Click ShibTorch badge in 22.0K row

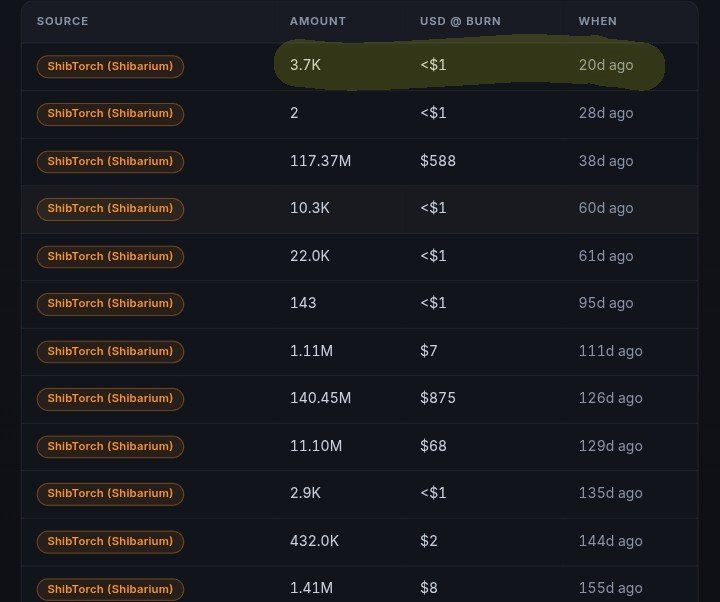tap(110, 256)
